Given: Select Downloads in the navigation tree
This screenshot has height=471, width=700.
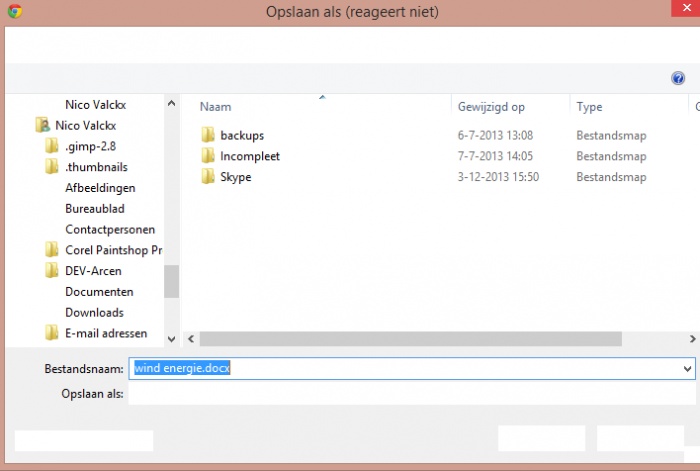Looking at the screenshot, I should (94, 313).
